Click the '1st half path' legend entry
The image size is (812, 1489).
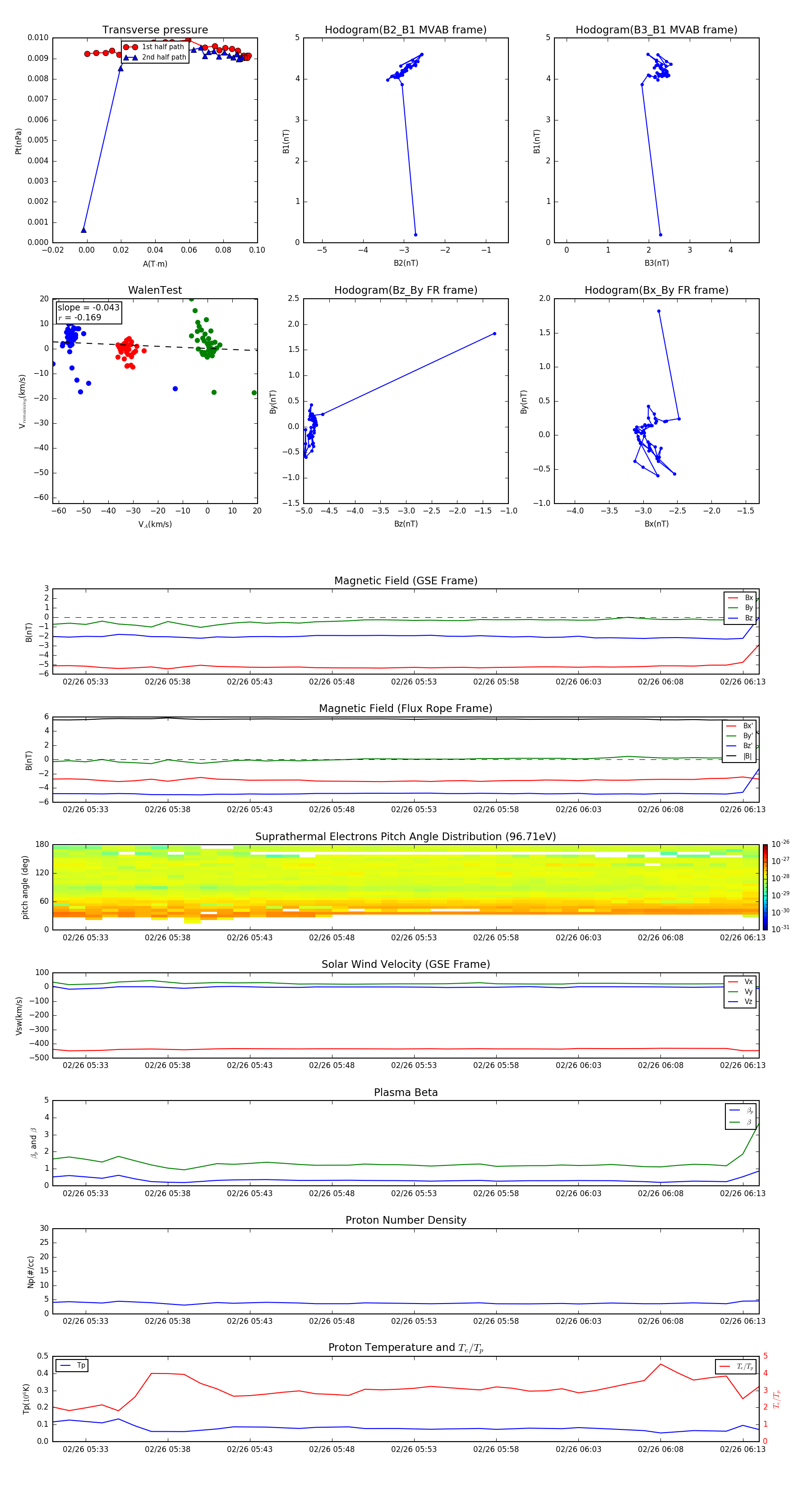click(154, 47)
